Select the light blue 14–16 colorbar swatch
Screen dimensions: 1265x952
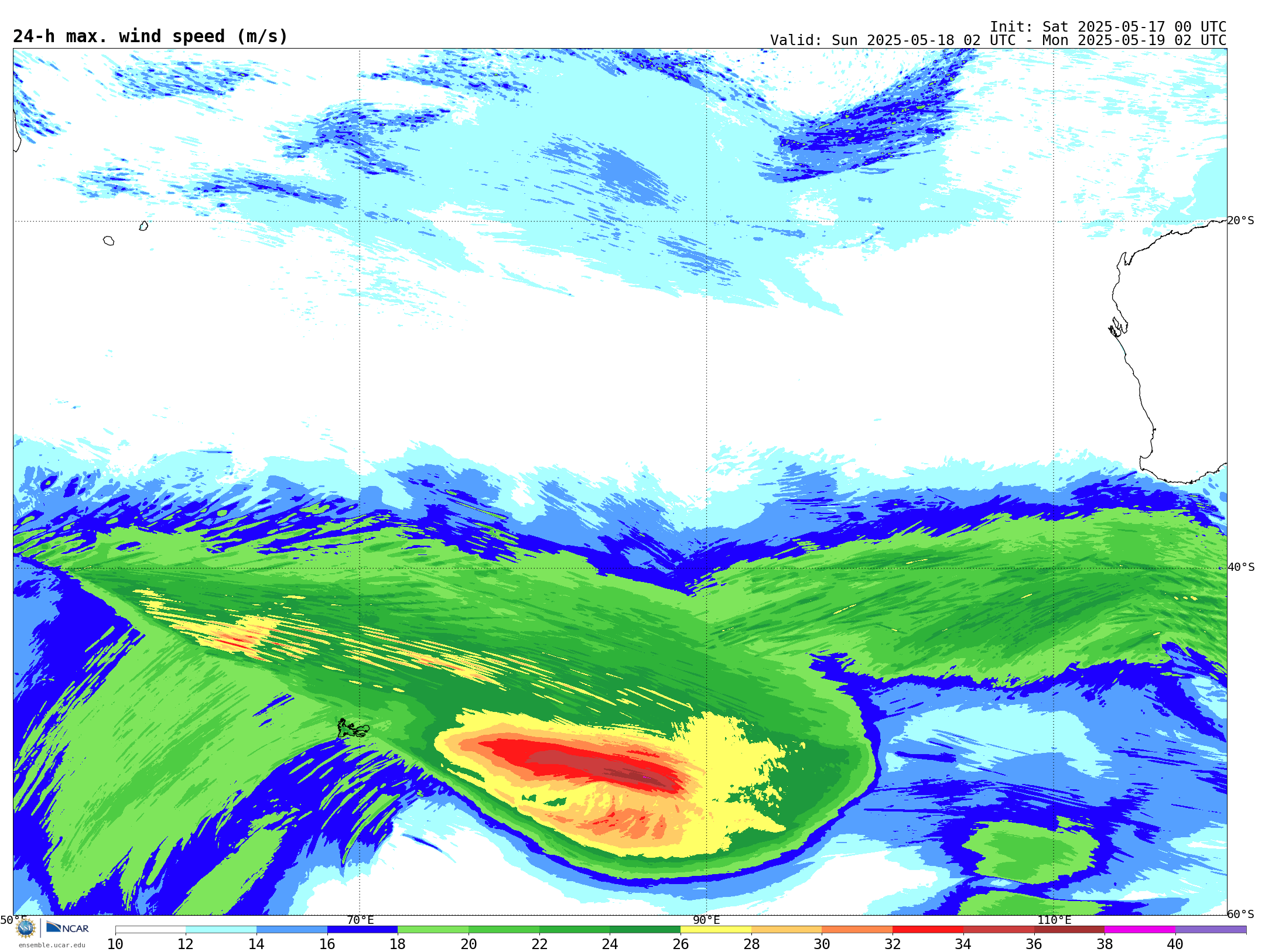click(292, 929)
